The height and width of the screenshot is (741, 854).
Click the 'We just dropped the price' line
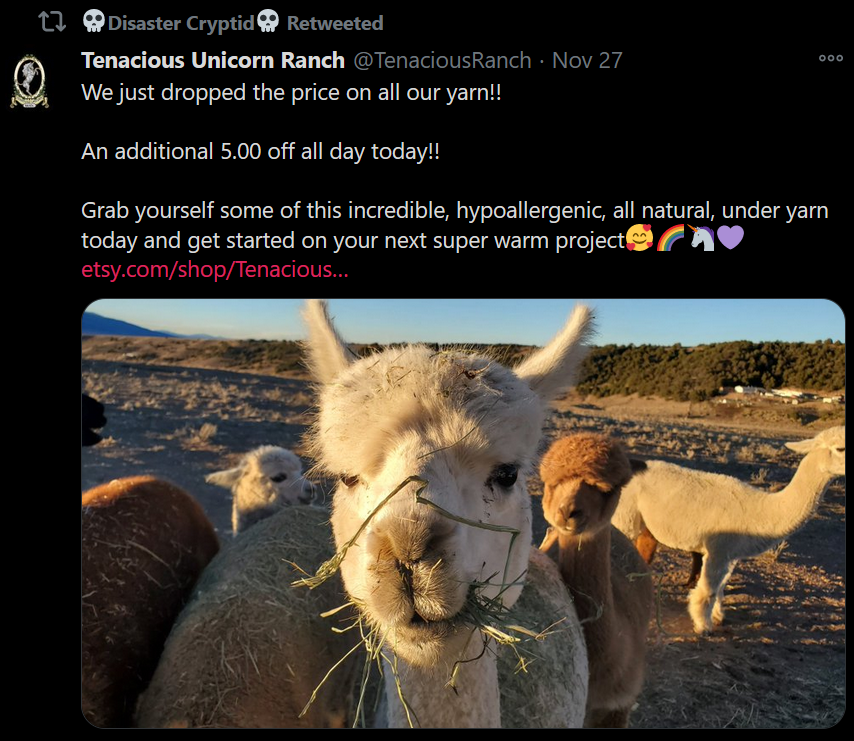coord(291,93)
